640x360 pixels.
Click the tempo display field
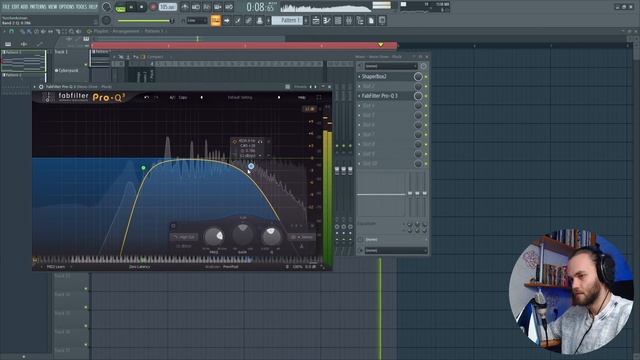click(167, 7)
